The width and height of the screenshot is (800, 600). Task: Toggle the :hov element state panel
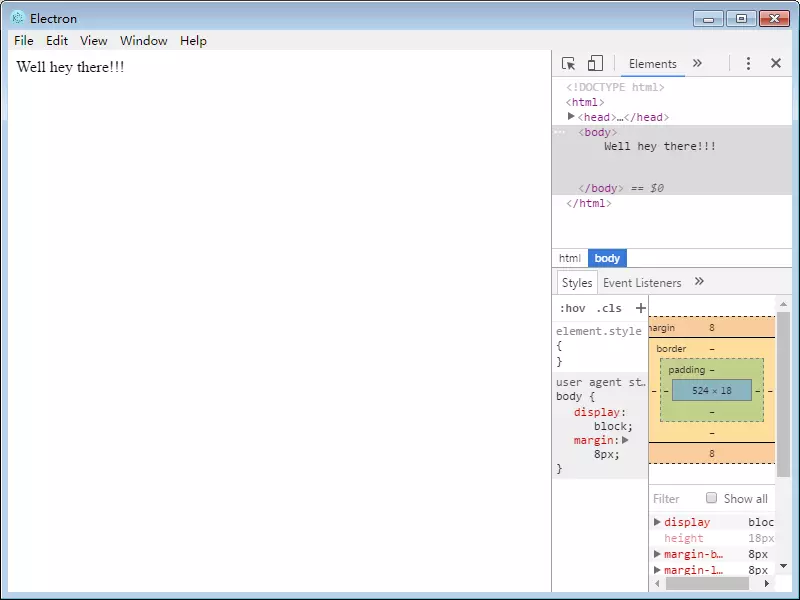coord(572,308)
